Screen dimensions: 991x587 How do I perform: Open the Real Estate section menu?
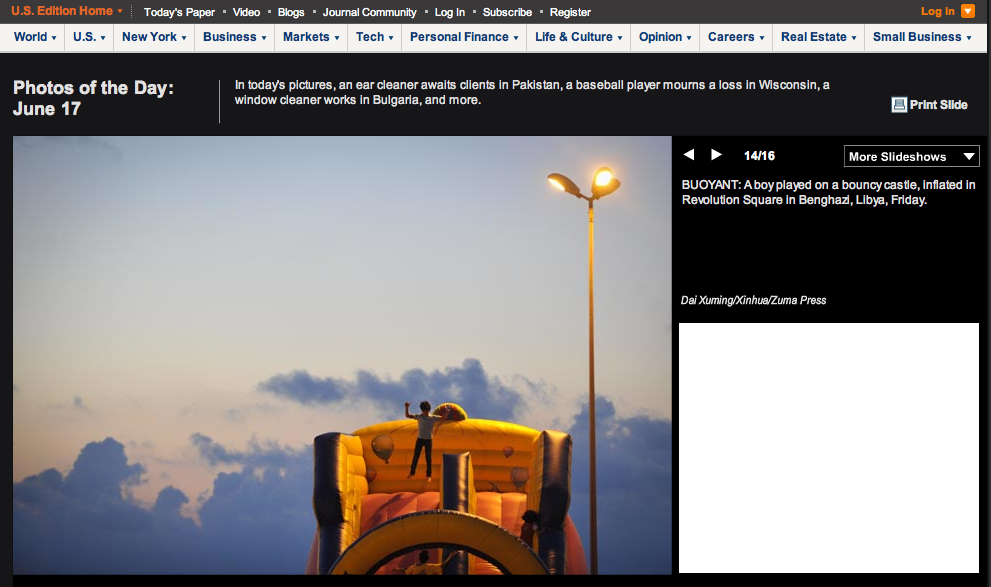pyautogui.click(x=819, y=37)
